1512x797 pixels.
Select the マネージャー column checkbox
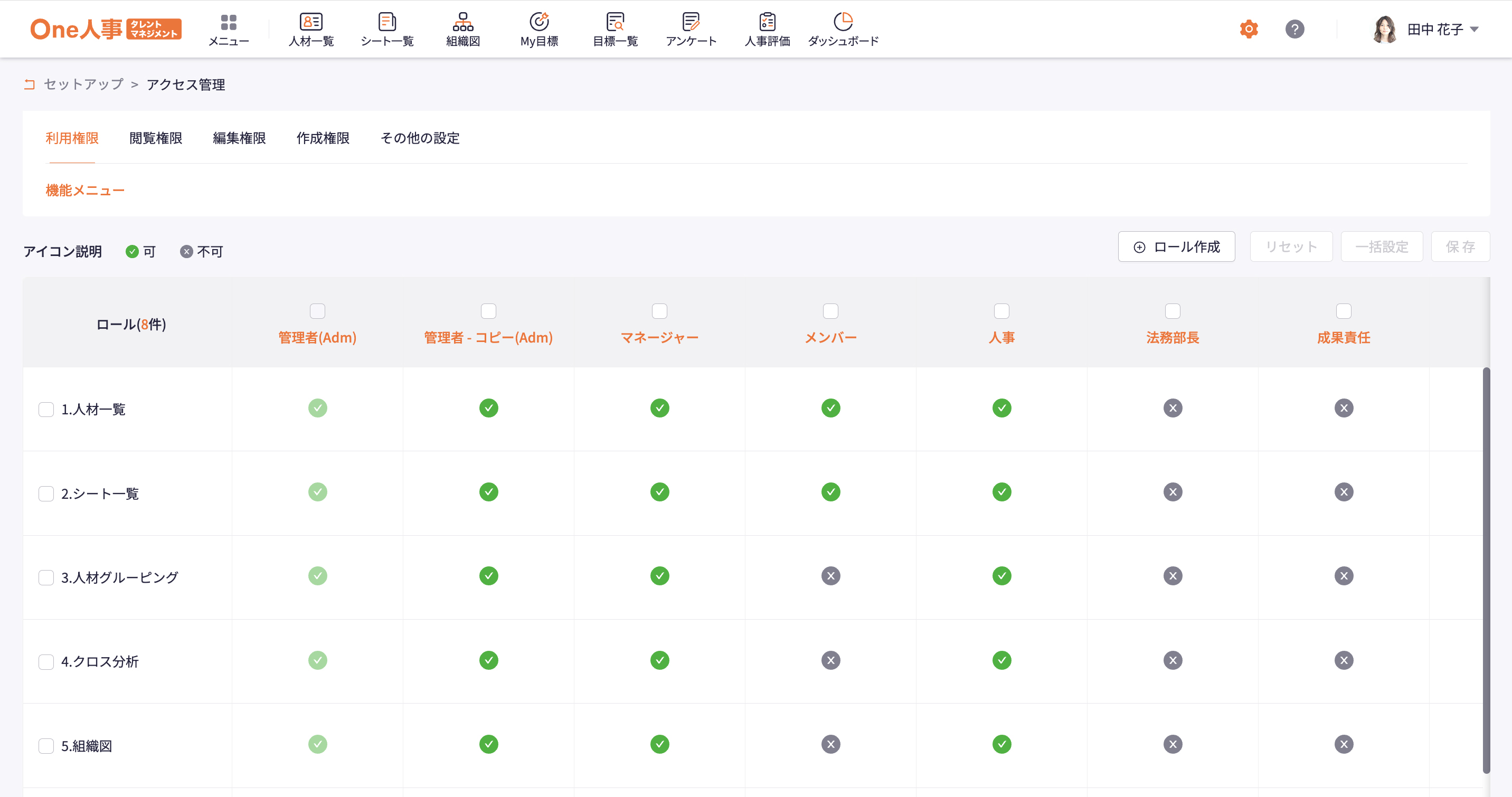pyautogui.click(x=659, y=310)
